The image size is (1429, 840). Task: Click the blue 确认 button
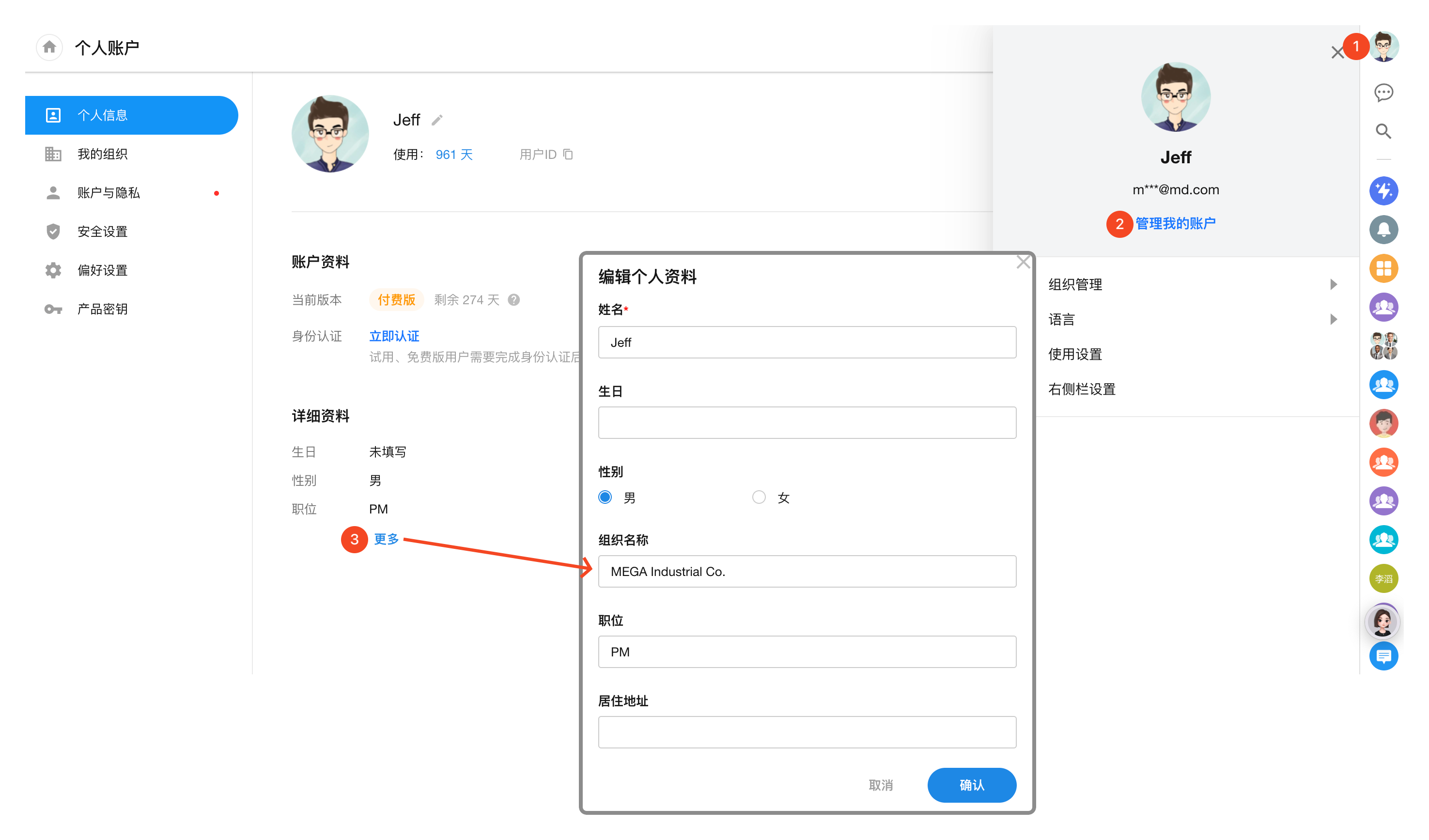coord(971,785)
